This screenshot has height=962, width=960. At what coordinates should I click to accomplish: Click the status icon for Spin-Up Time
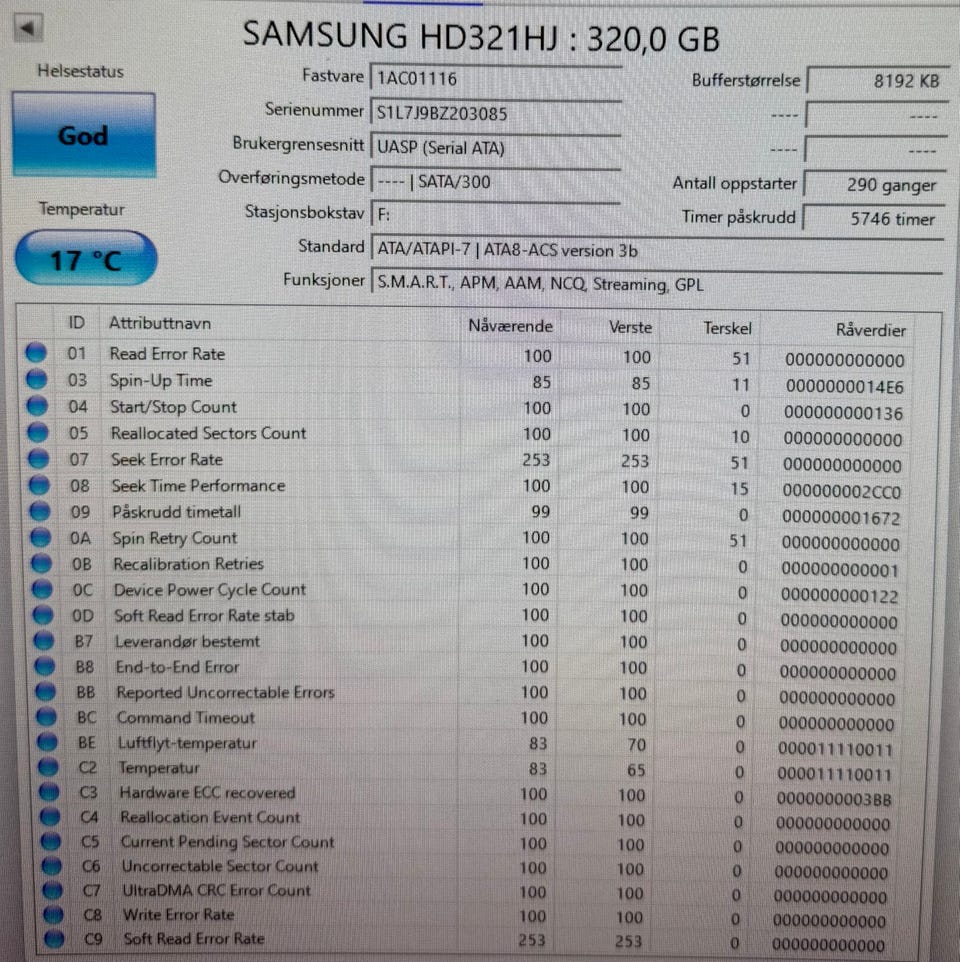point(37,379)
